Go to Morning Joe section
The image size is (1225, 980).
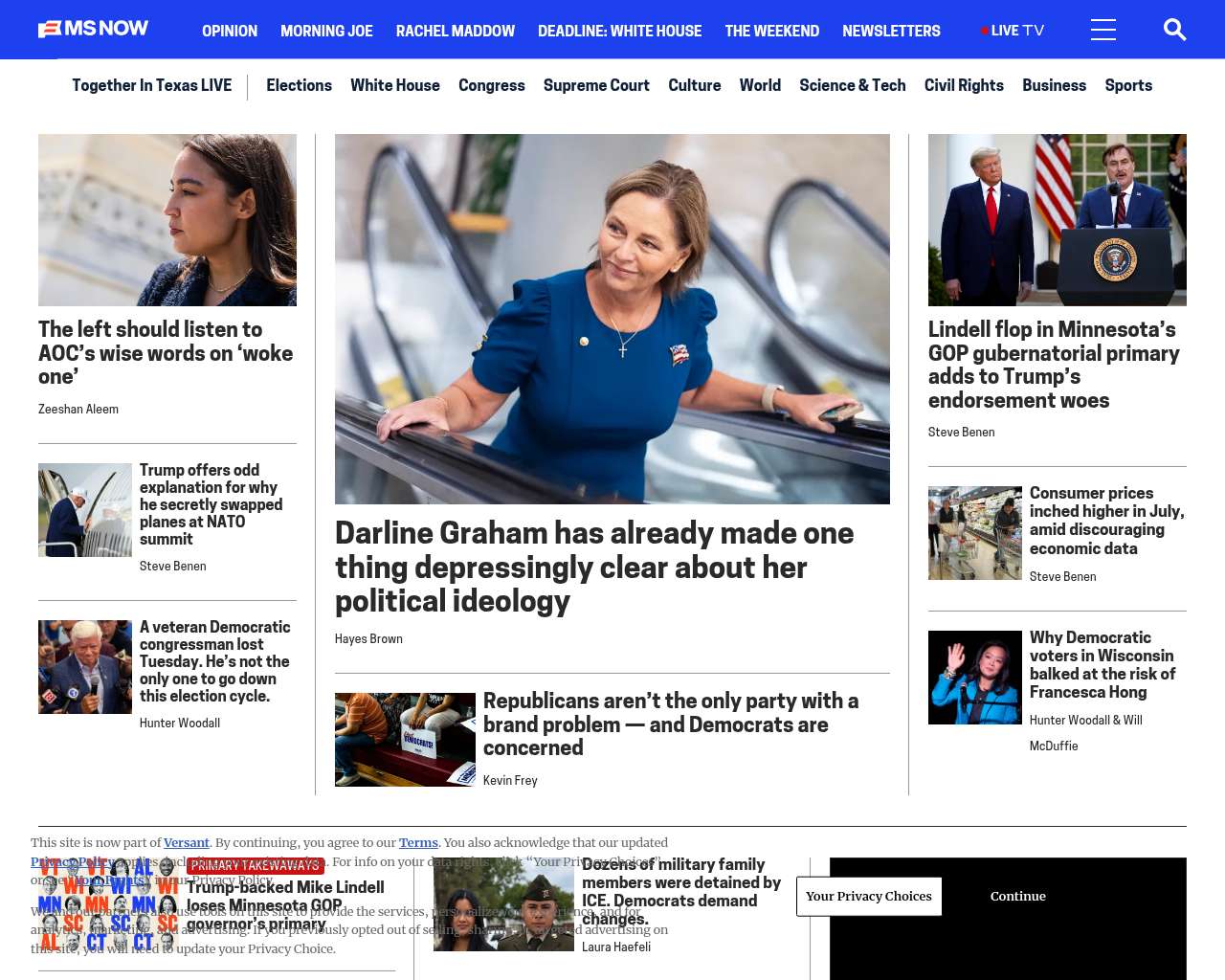pos(326,31)
